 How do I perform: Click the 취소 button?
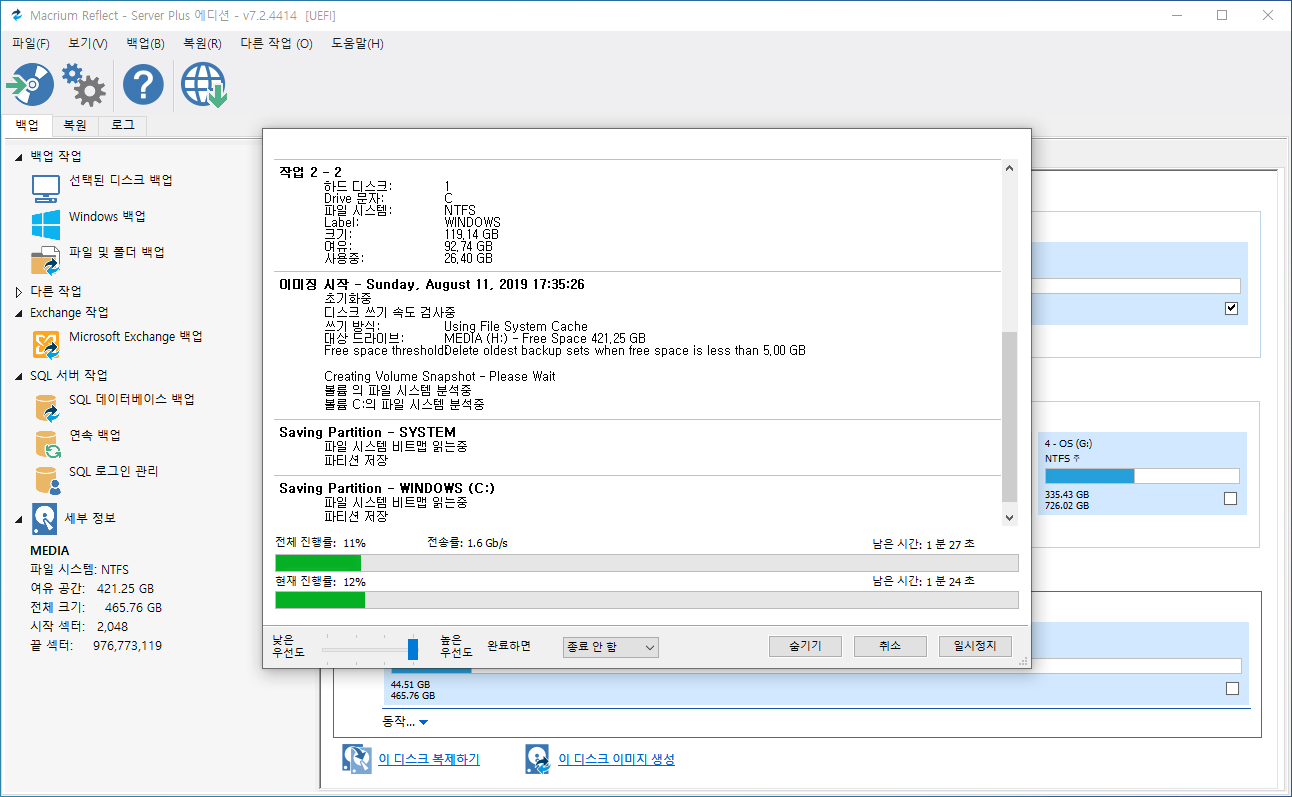[890, 646]
